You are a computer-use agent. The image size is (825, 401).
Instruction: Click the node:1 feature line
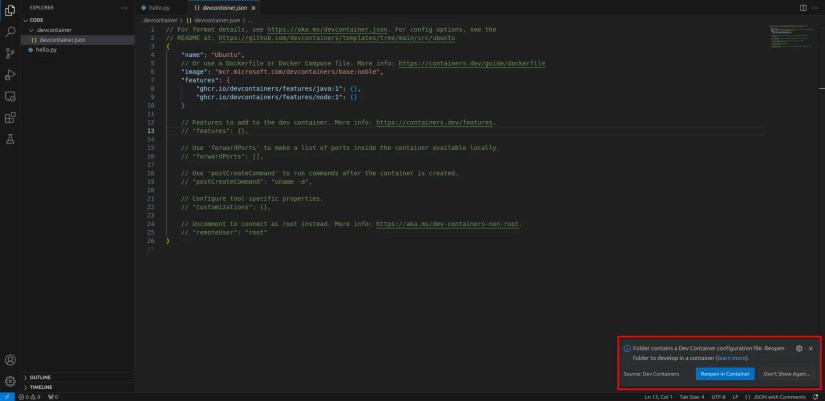coord(277,97)
